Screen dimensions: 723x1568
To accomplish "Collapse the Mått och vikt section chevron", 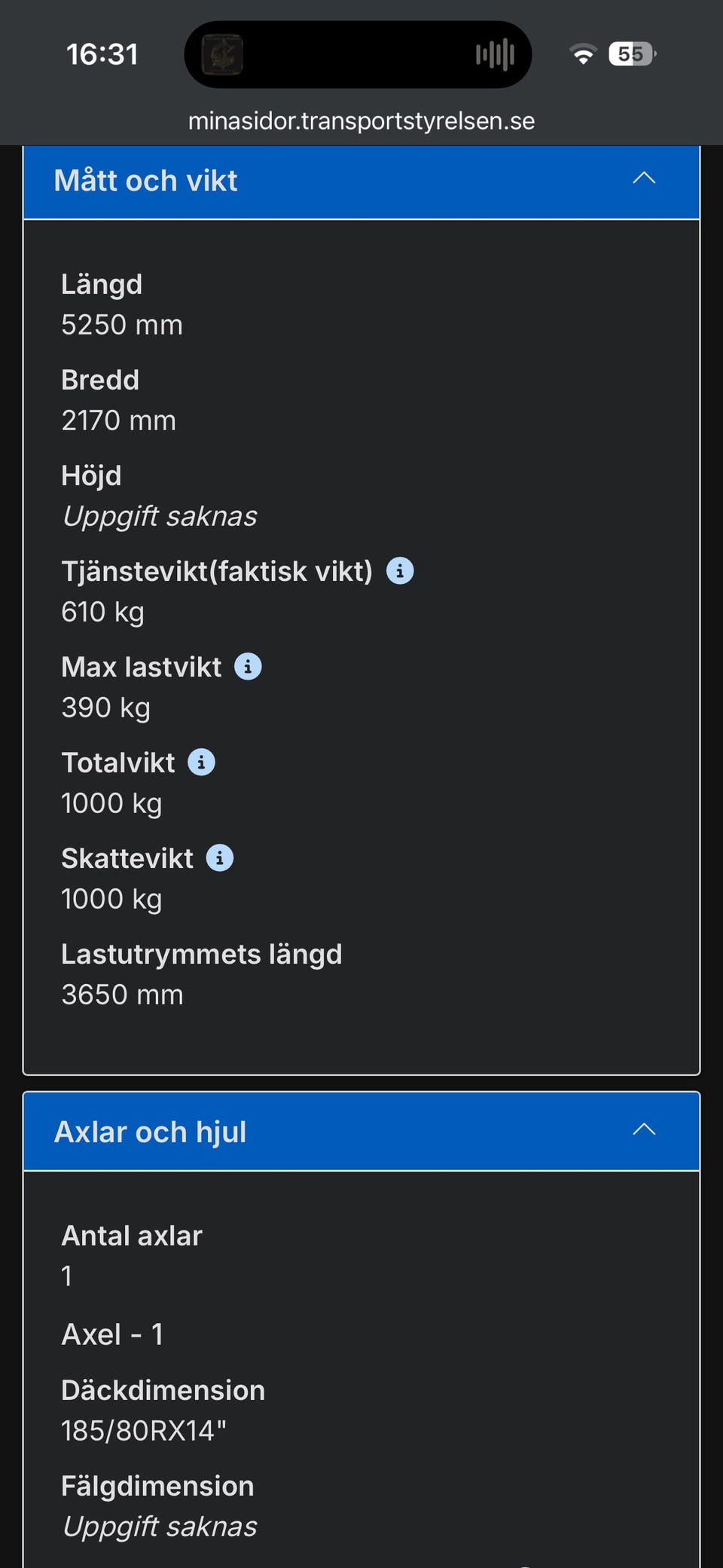I will point(644,179).
